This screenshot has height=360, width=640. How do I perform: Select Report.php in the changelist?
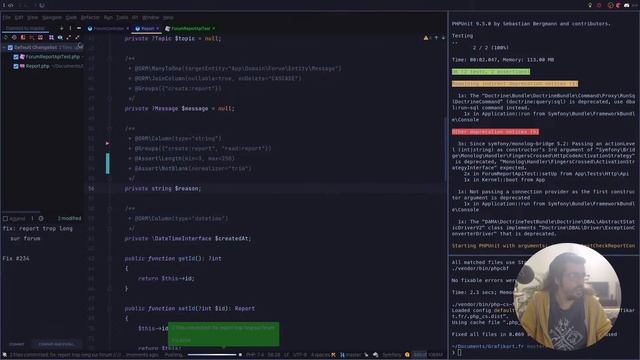coord(38,66)
